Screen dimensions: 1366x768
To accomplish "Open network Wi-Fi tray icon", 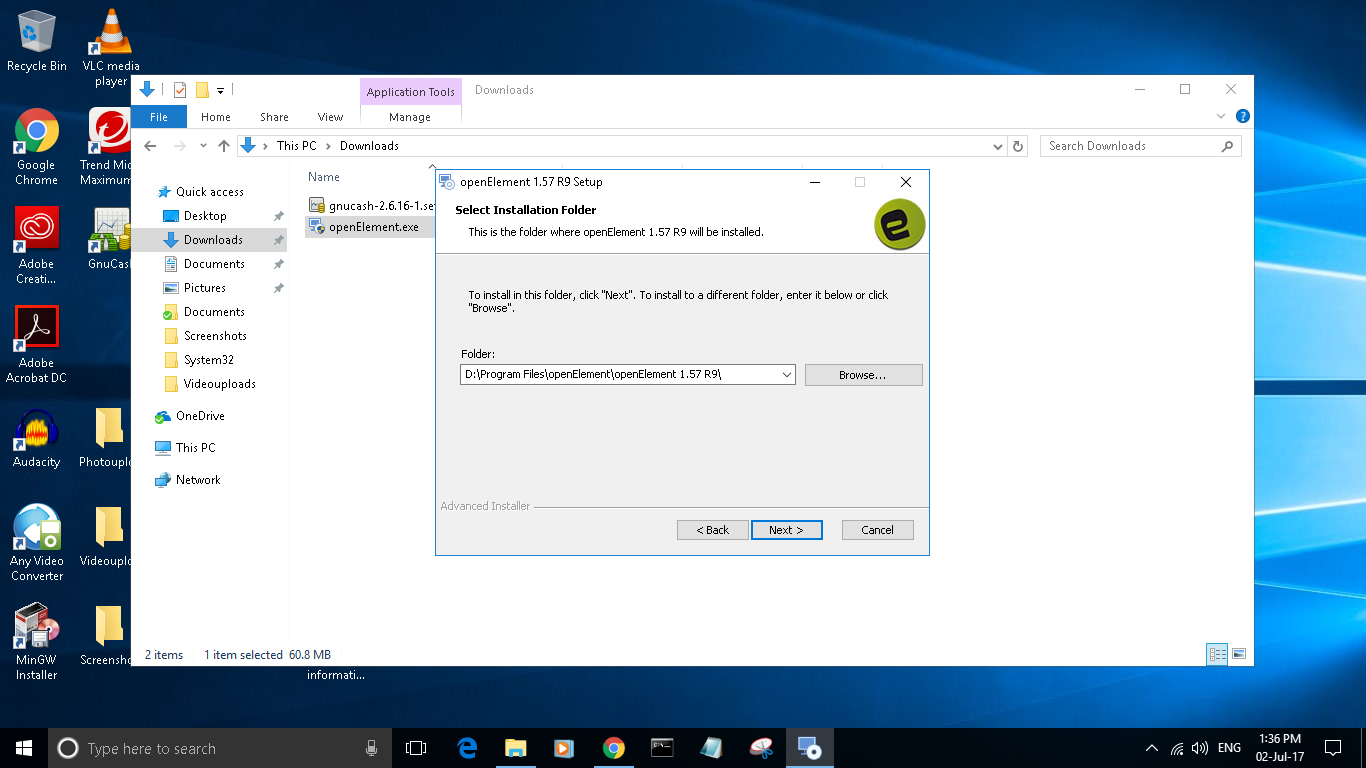I will point(1177,748).
